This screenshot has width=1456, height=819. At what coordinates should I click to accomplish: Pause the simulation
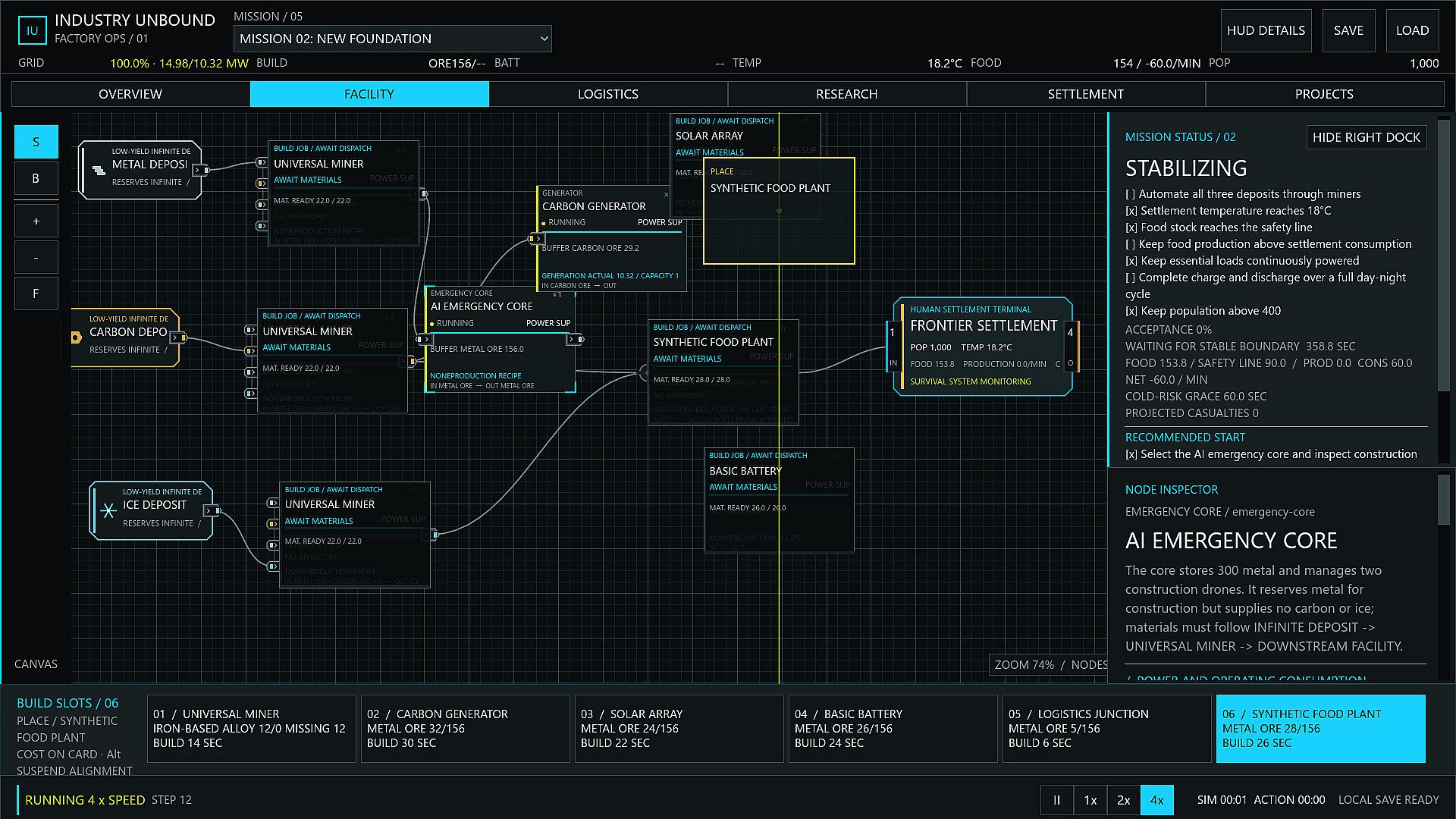pos(1056,800)
